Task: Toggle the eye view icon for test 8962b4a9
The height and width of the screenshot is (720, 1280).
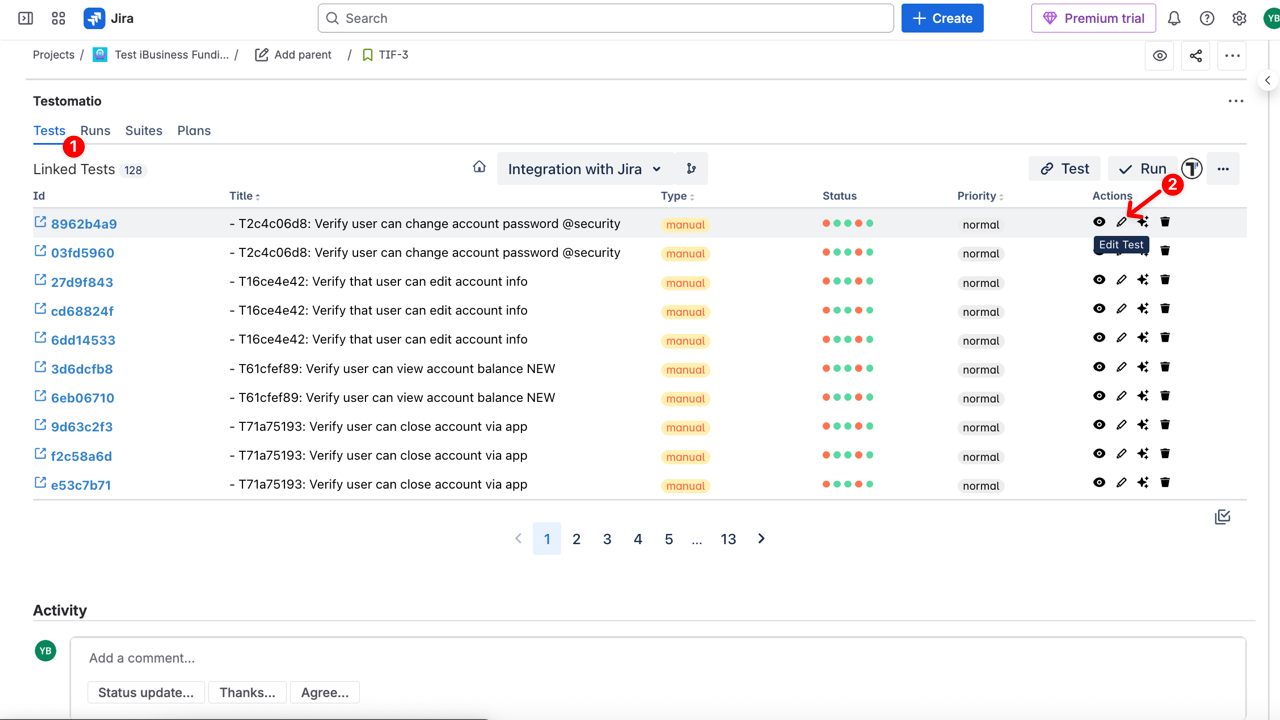Action: coord(1099,222)
